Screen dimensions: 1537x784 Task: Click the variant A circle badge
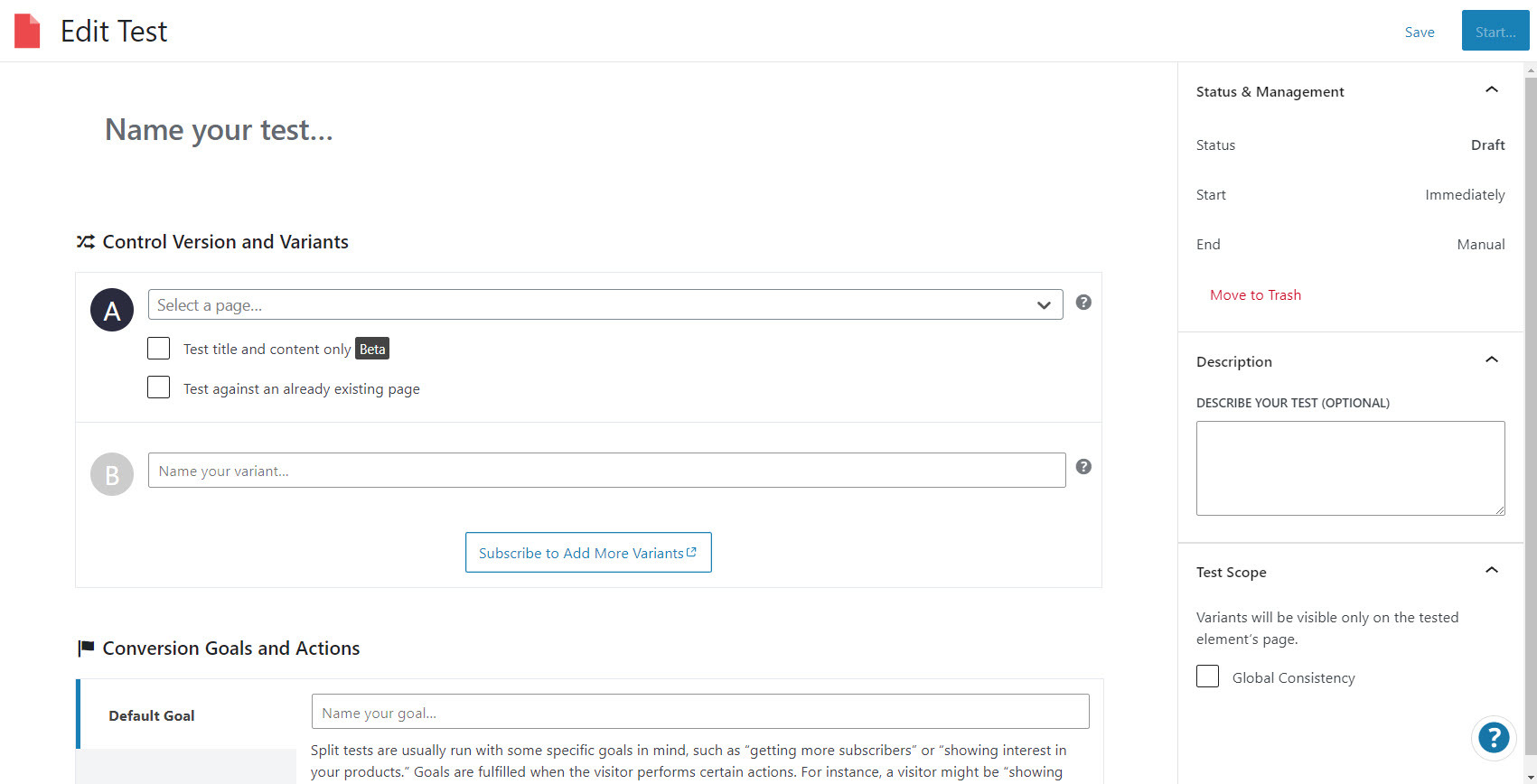[x=112, y=311]
